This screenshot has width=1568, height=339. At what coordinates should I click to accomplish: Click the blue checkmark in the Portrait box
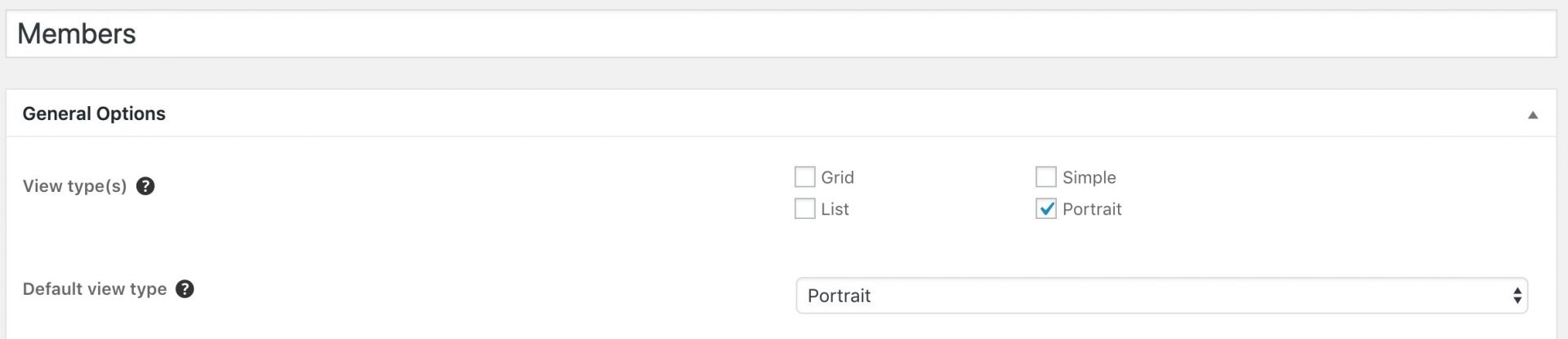[x=1046, y=209]
